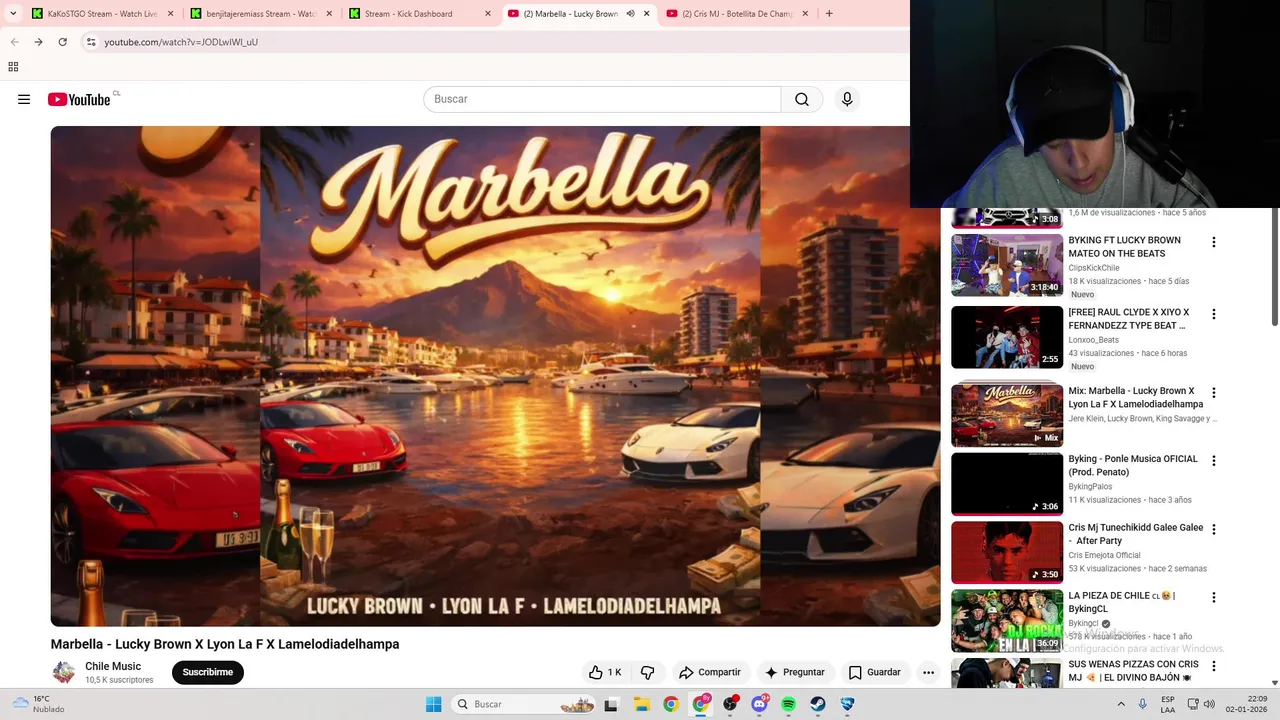Go forward in browser history
This screenshot has width=1280, height=720.
point(38,42)
